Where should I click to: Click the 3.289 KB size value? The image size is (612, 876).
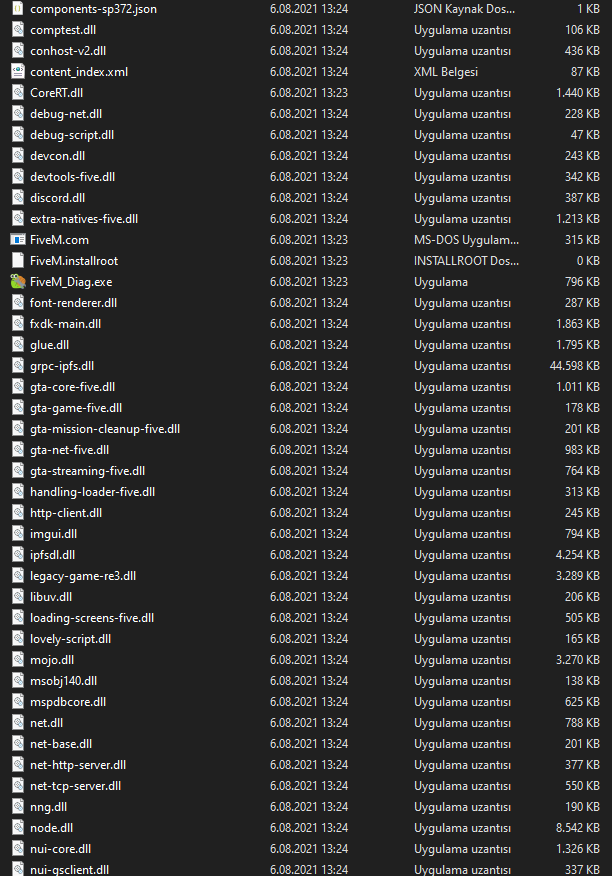click(578, 576)
